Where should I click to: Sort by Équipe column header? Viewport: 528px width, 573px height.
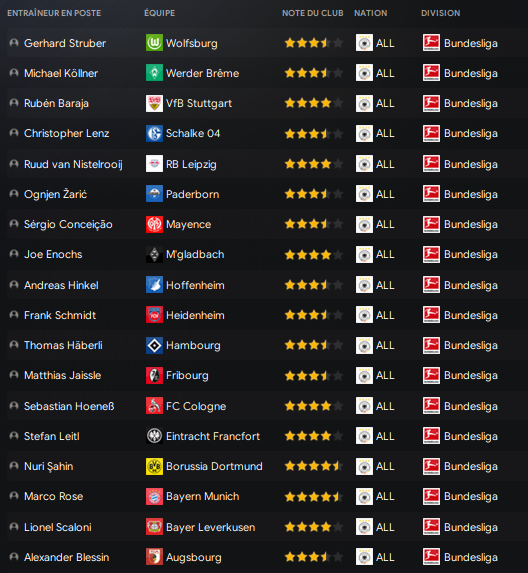coord(159,13)
